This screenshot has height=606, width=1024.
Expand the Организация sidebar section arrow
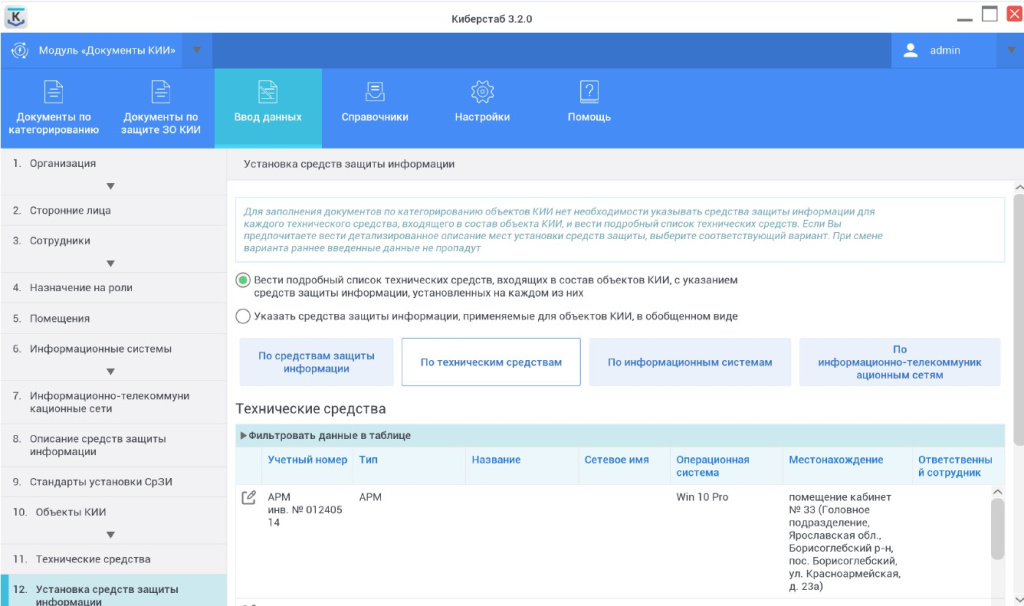[x=111, y=186]
